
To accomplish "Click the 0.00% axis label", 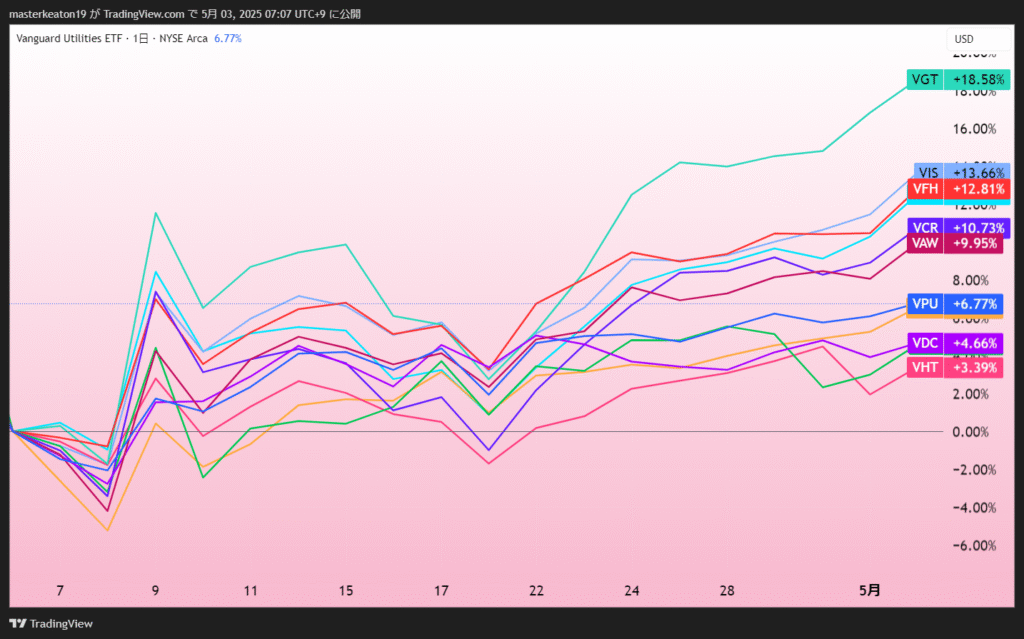I will click(970, 432).
